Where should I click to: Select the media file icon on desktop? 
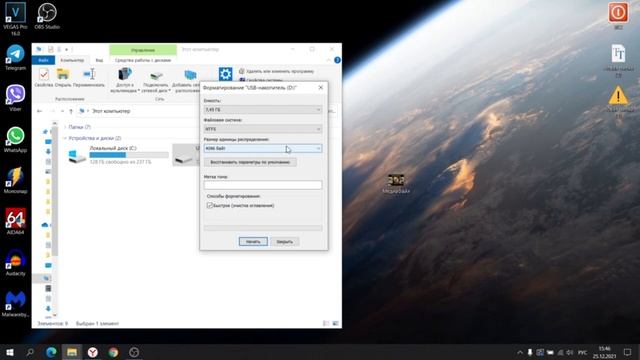click(396, 183)
